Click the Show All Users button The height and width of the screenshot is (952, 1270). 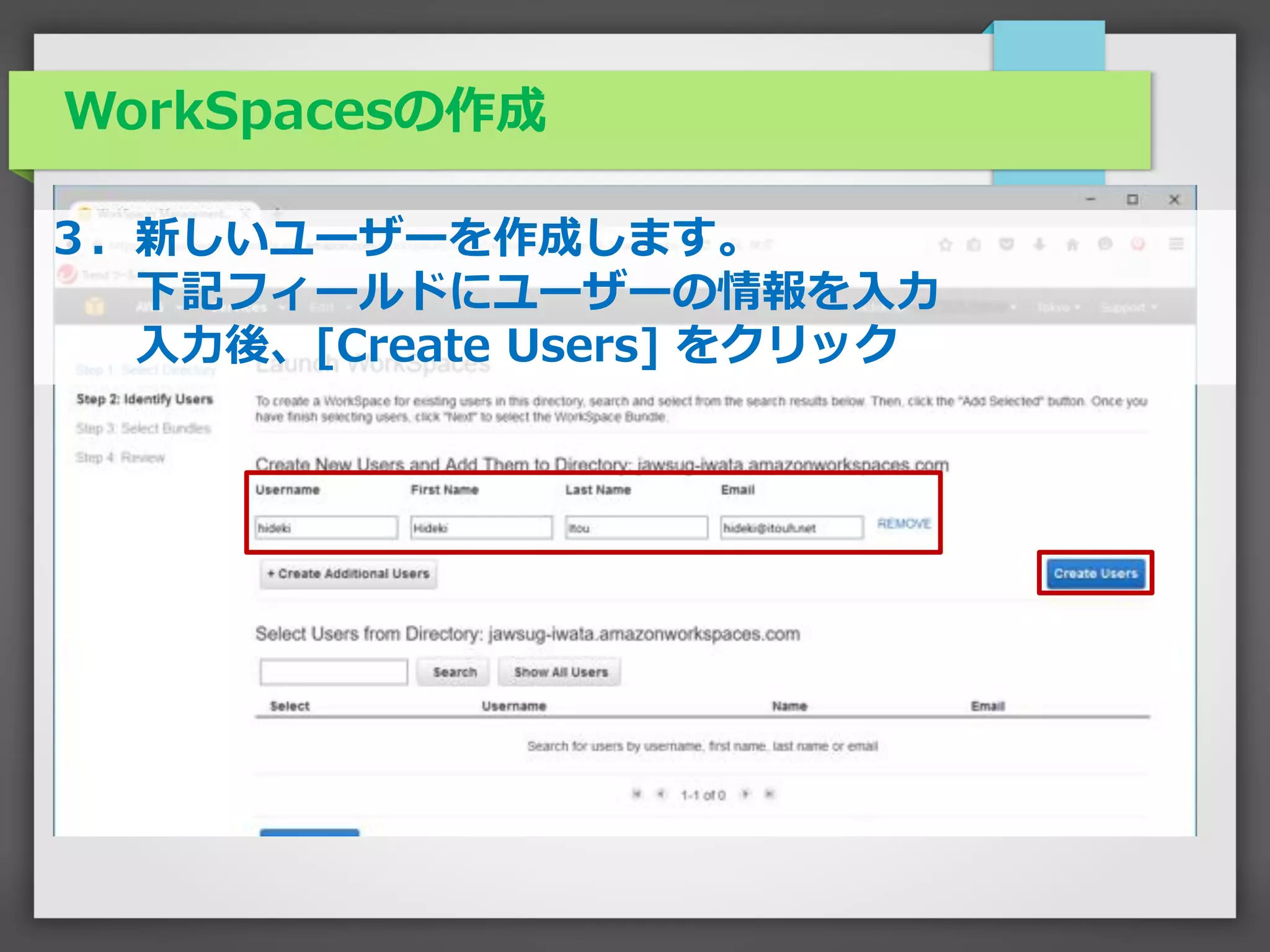[x=559, y=672]
